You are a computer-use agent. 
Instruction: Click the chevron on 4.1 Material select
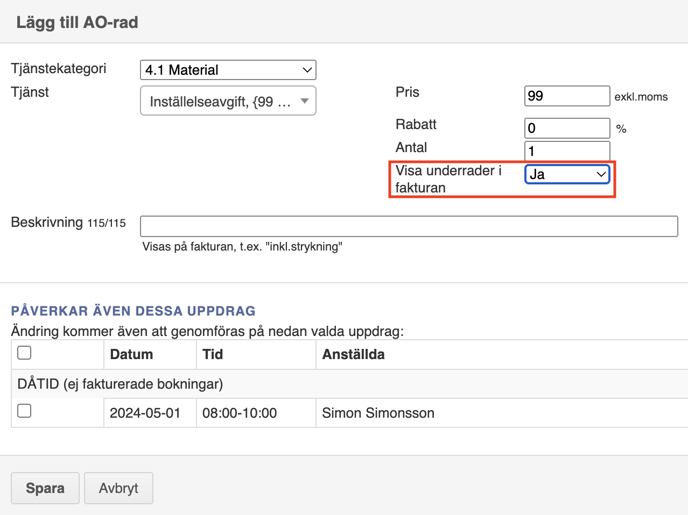(307, 70)
